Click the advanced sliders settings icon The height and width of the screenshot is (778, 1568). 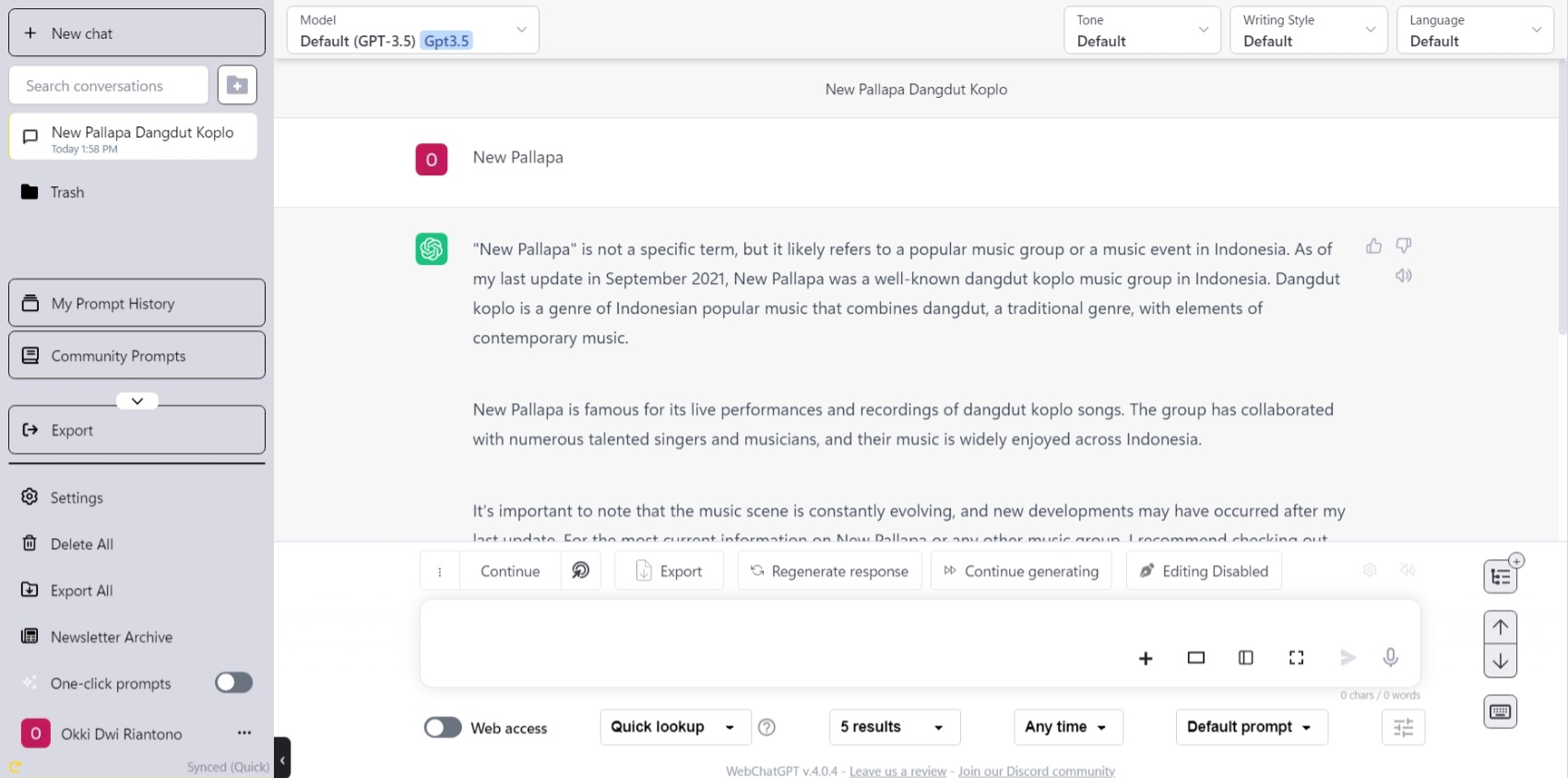pyautogui.click(x=1403, y=727)
